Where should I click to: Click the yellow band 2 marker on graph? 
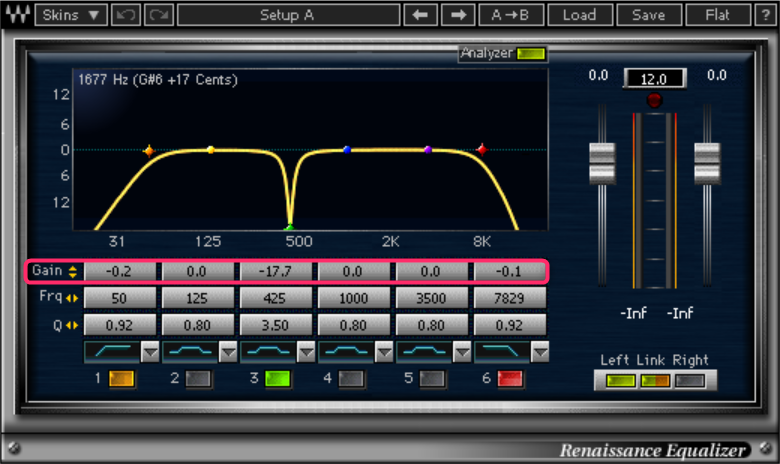coord(211,150)
